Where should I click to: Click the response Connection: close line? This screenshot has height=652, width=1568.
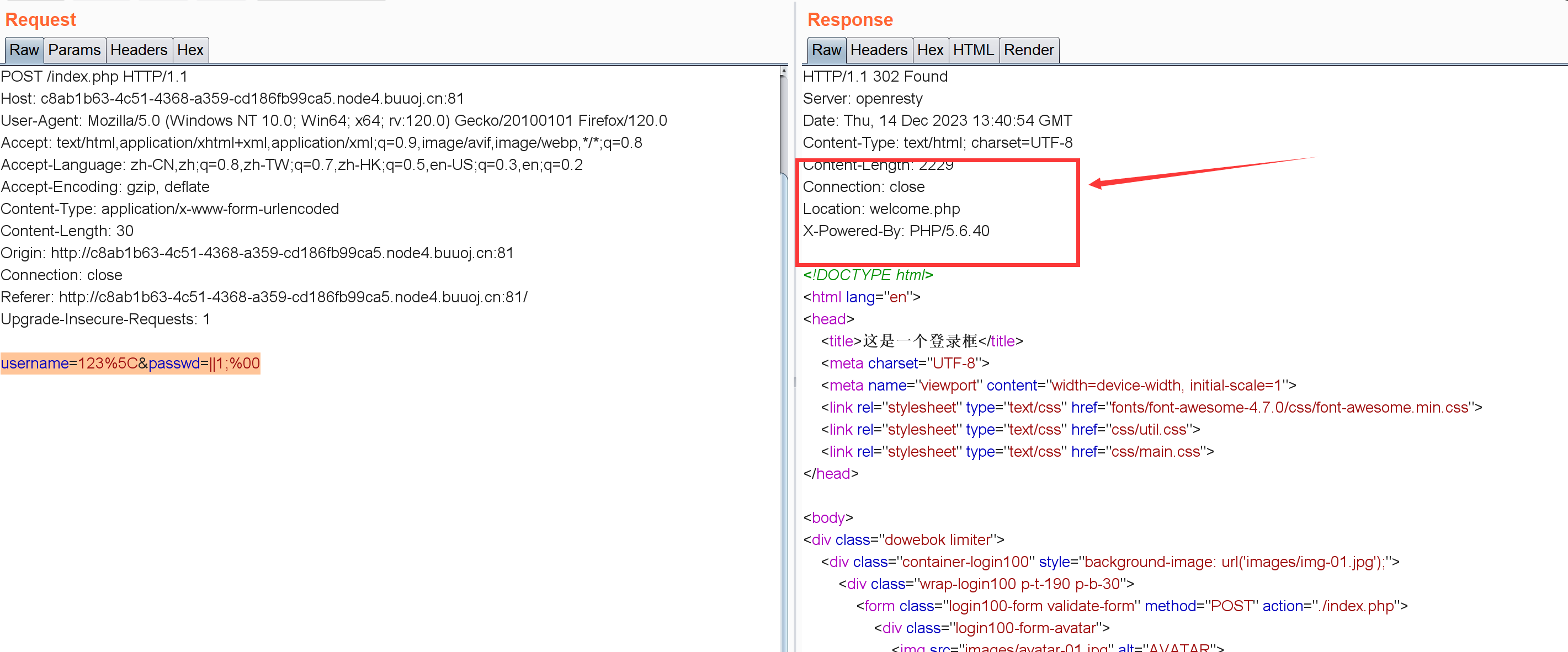864,187
